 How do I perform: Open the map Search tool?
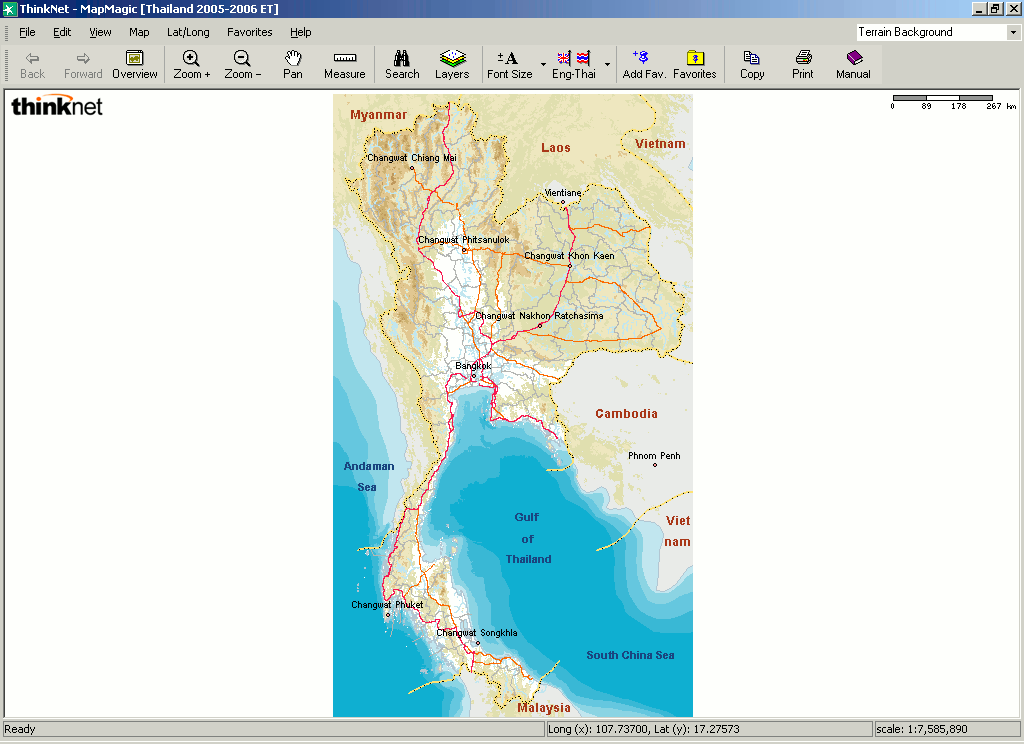[402, 64]
